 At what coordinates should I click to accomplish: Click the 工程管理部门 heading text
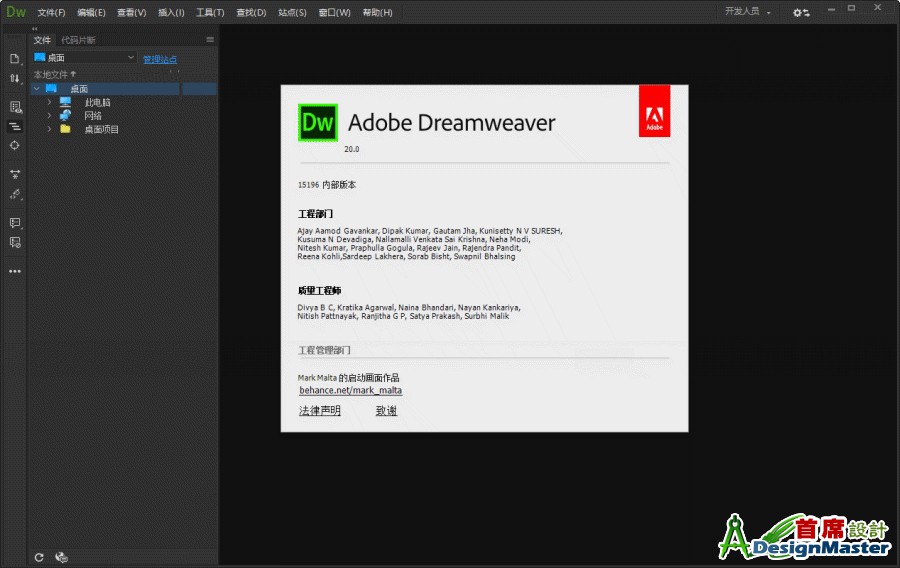click(x=324, y=350)
